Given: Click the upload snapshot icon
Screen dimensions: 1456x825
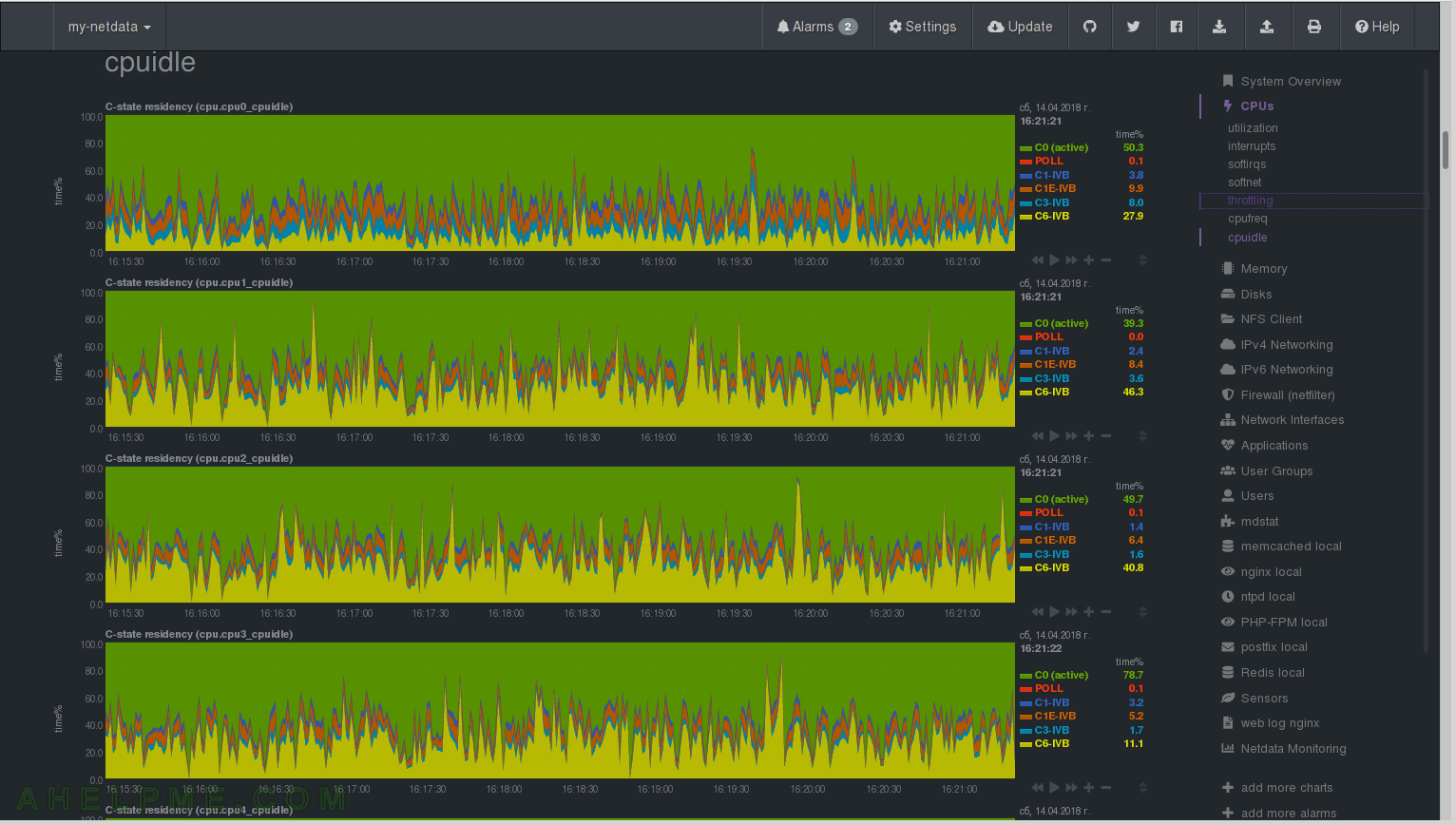Looking at the screenshot, I should pyautogui.click(x=1267, y=27).
